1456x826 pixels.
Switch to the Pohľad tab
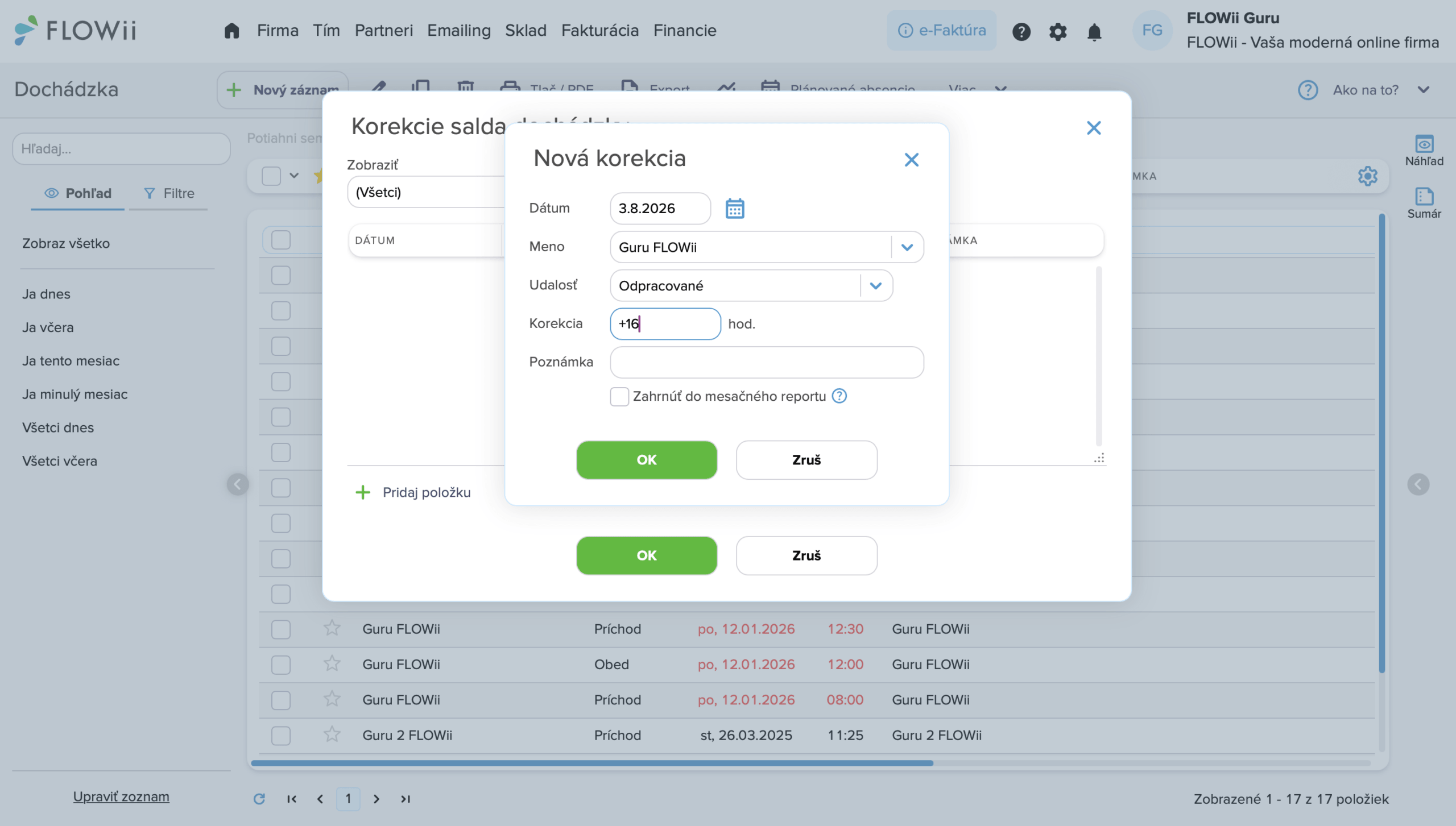pos(78,193)
